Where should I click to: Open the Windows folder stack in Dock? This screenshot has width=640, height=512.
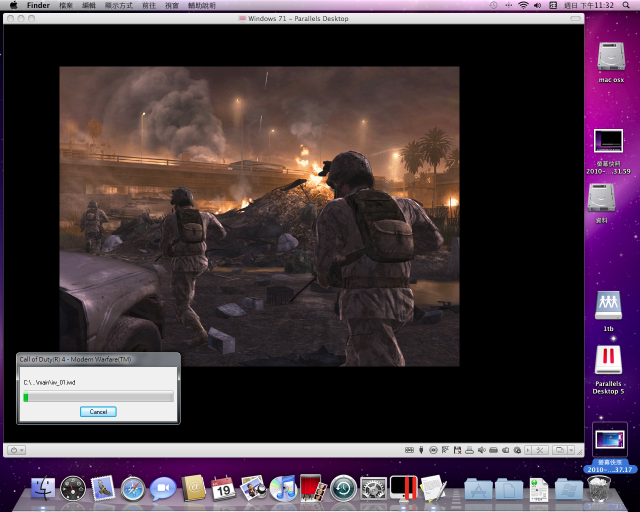(x=569, y=489)
